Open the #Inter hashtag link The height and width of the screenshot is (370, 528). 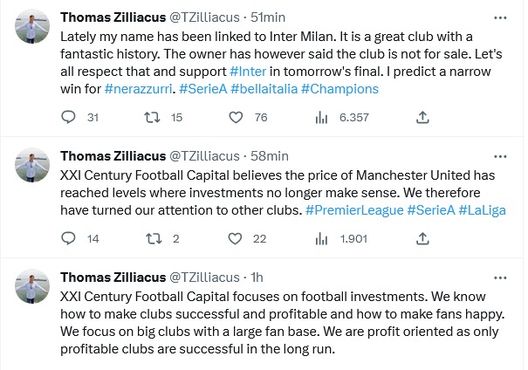pos(248,71)
